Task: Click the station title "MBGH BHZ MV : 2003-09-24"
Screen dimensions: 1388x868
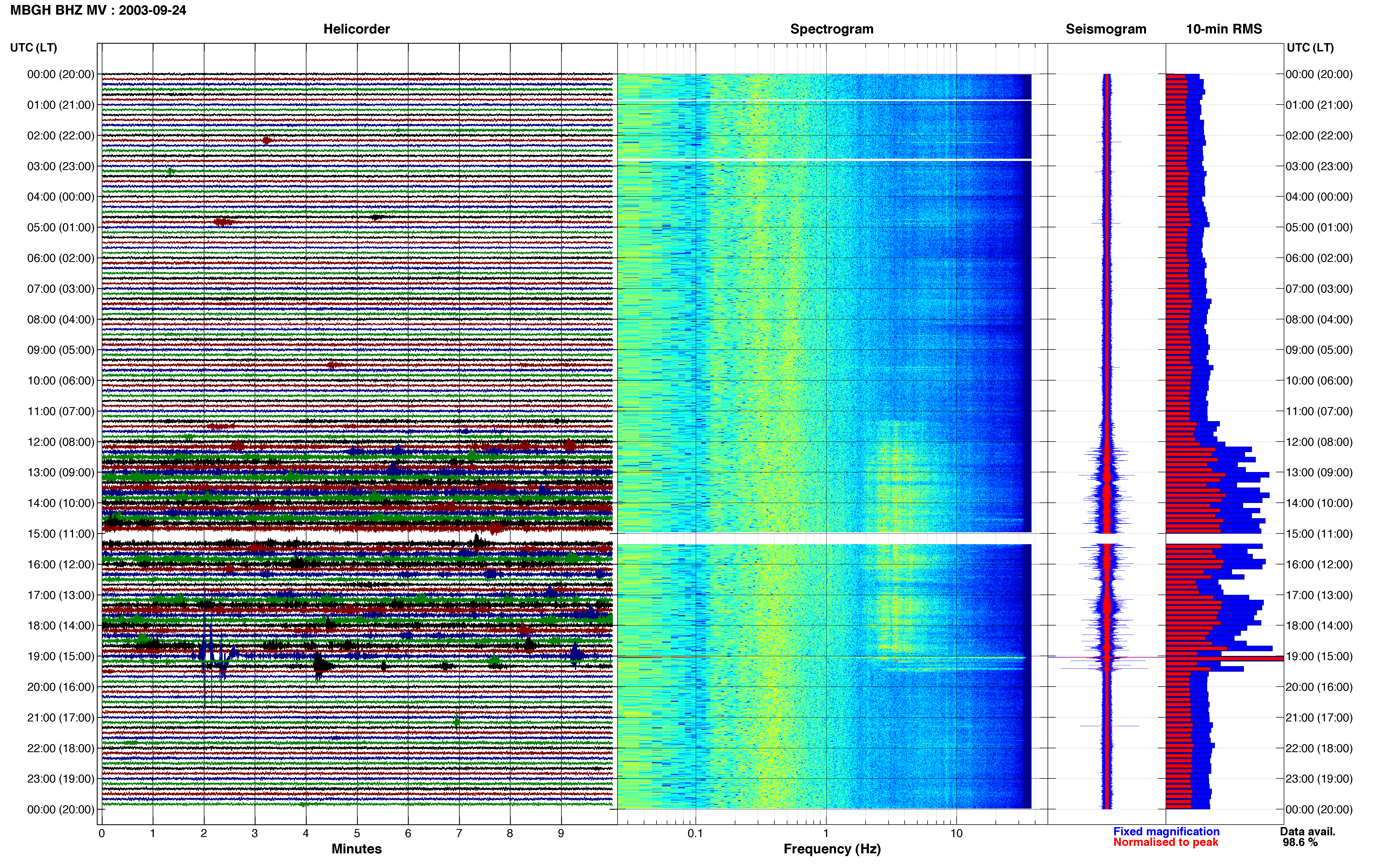Action: (98, 10)
